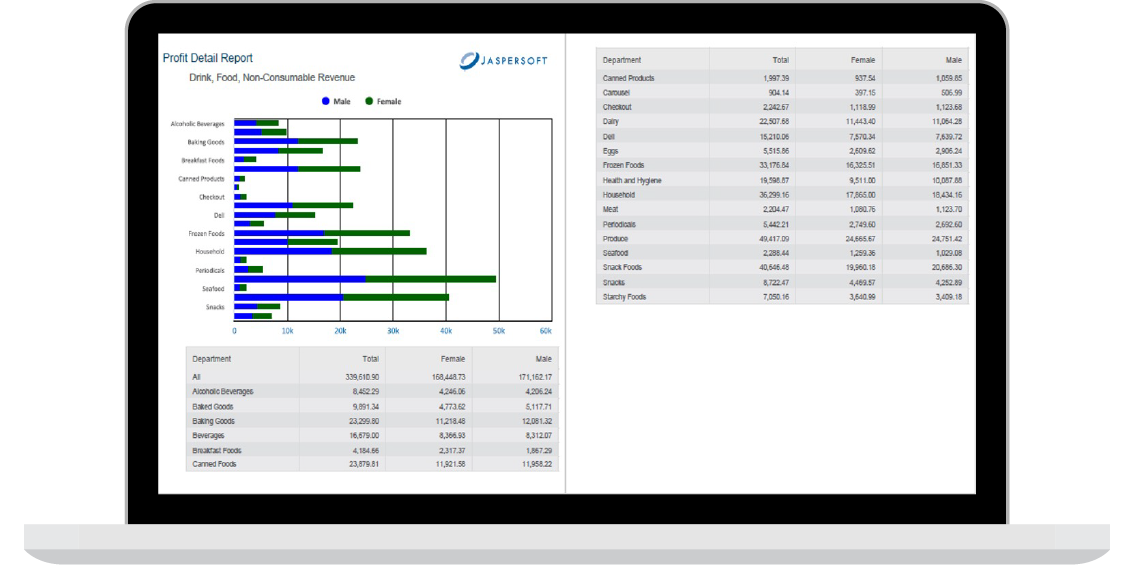This screenshot has height=565, width=1125.
Task: Select the Snacks total 8,722.47
Action: [776, 283]
